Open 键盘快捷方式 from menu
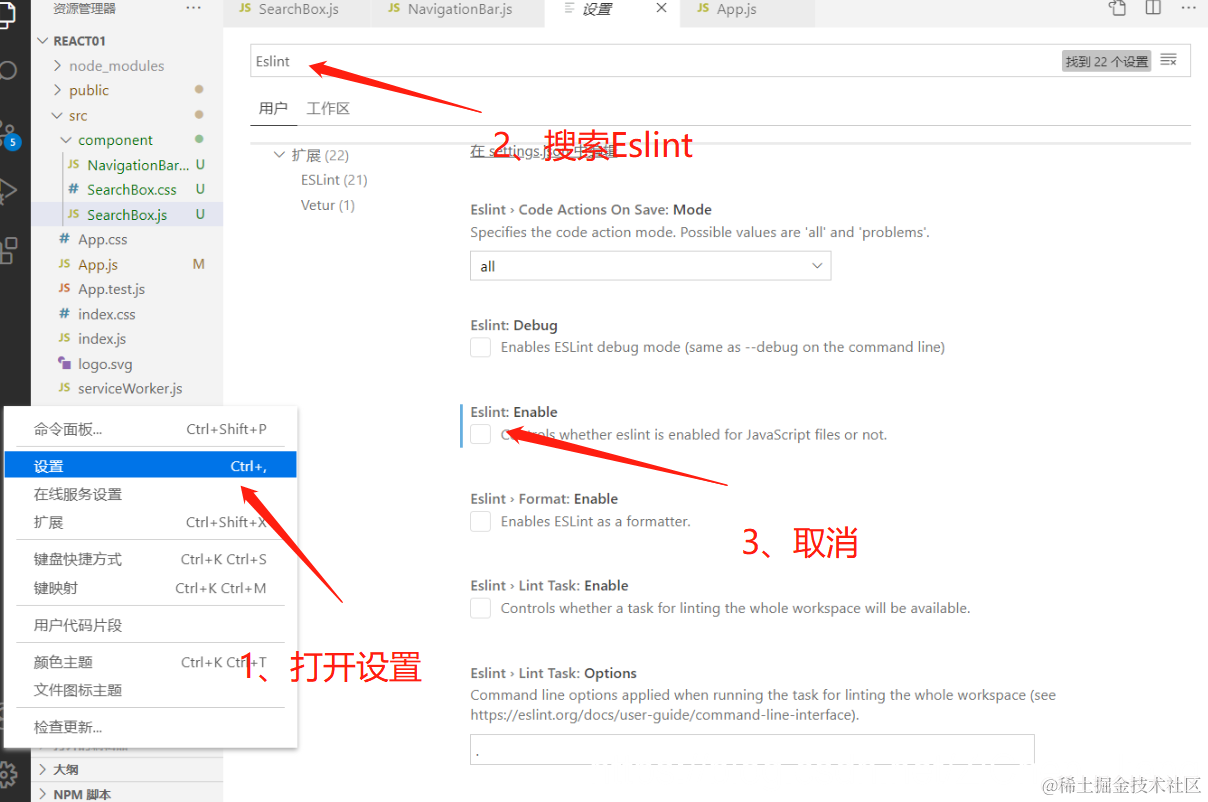 (x=150, y=559)
